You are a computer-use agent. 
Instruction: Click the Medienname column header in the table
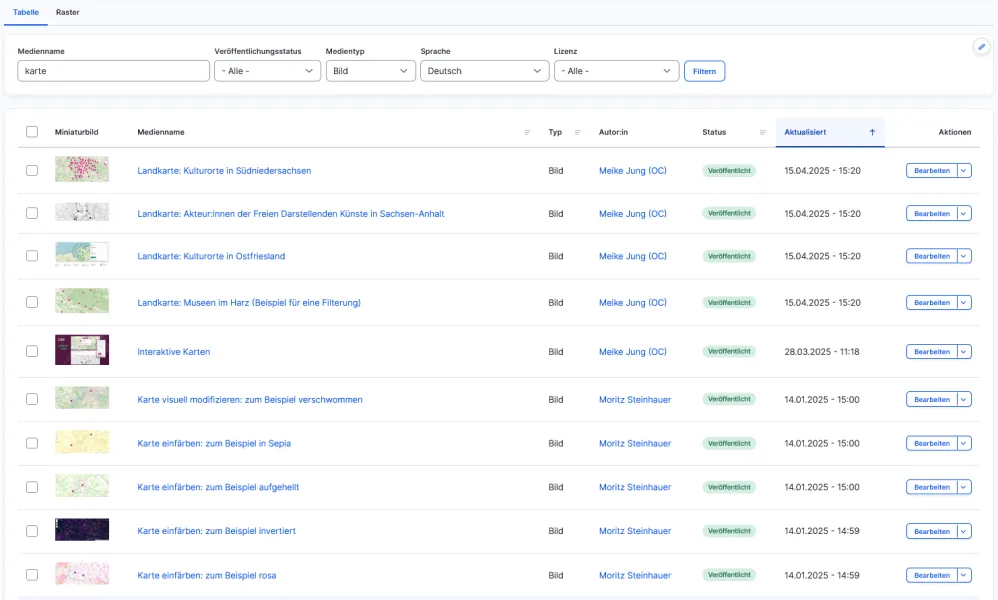(161, 132)
